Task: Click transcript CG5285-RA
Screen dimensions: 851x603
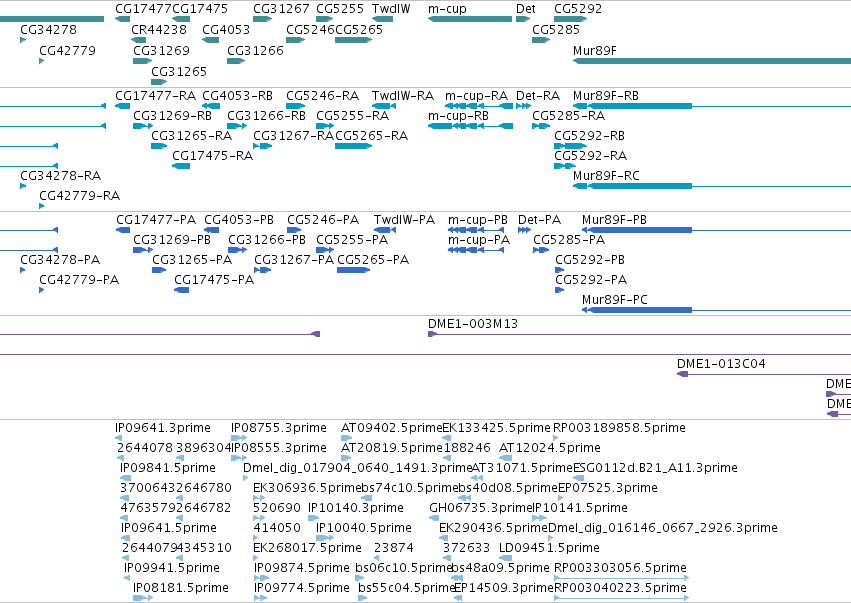Action: click(x=568, y=116)
